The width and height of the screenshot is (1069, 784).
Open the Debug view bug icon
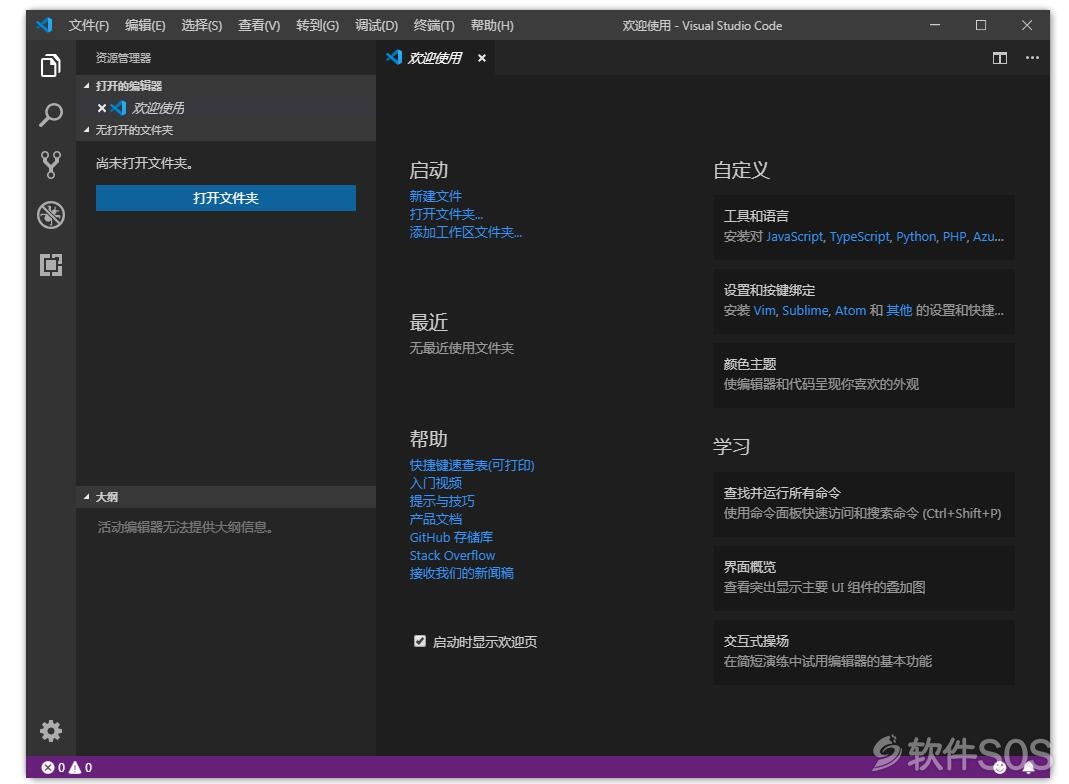click(51, 215)
